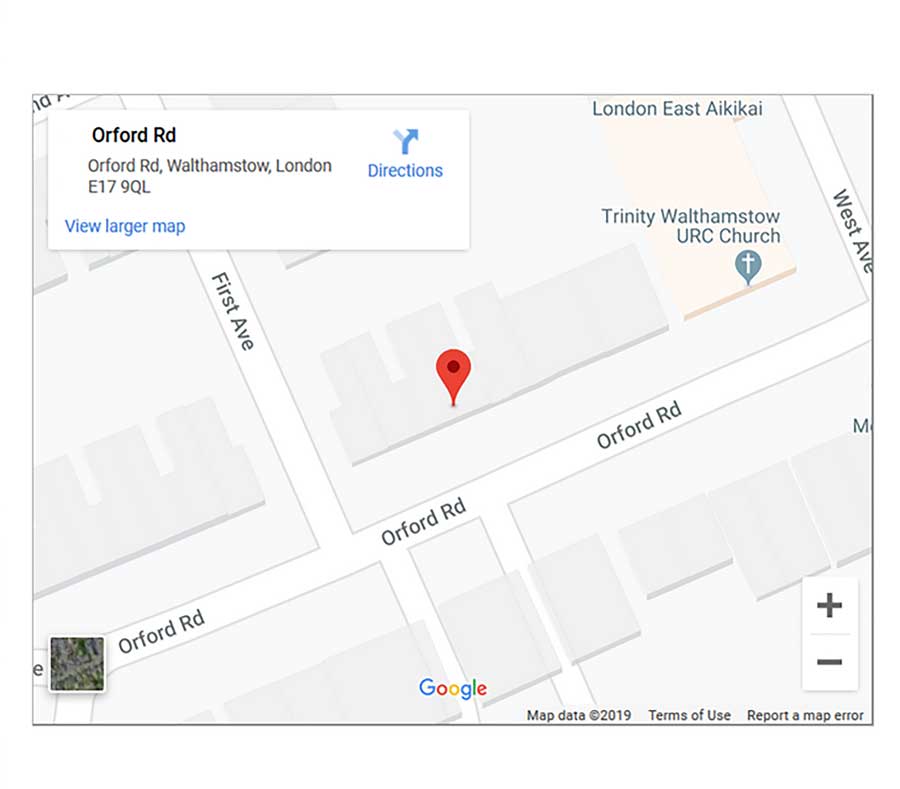Image resolution: width=900 pixels, height=789 pixels.
Task: Click the Orford Rd place title
Action: point(134,135)
